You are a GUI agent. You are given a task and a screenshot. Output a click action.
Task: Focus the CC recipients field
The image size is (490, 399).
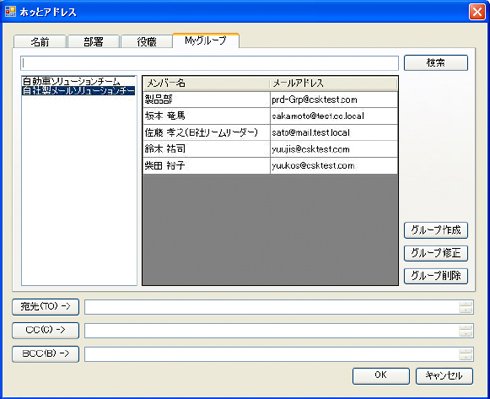pos(279,331)
